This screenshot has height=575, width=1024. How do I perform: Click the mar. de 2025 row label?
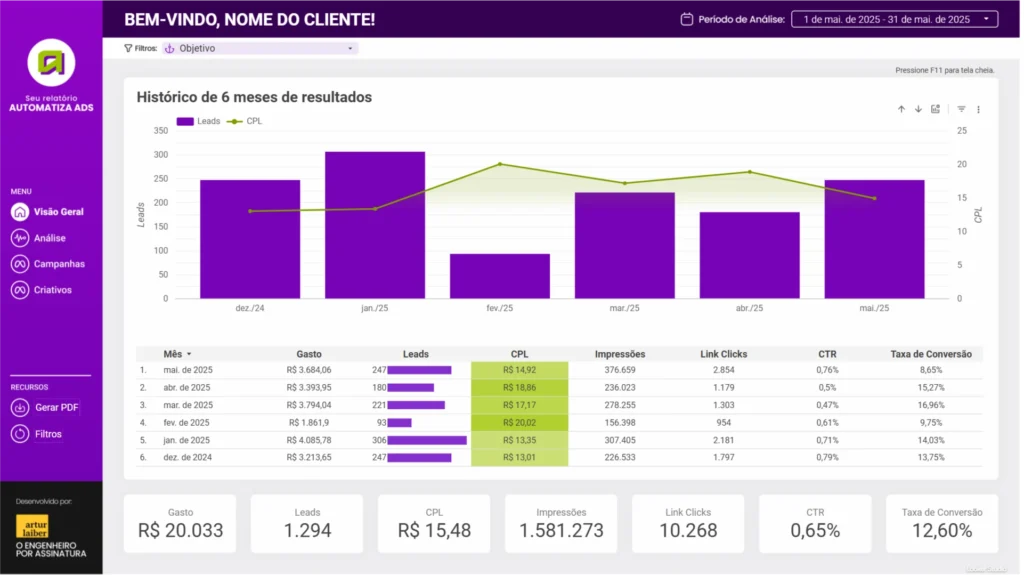187,405
